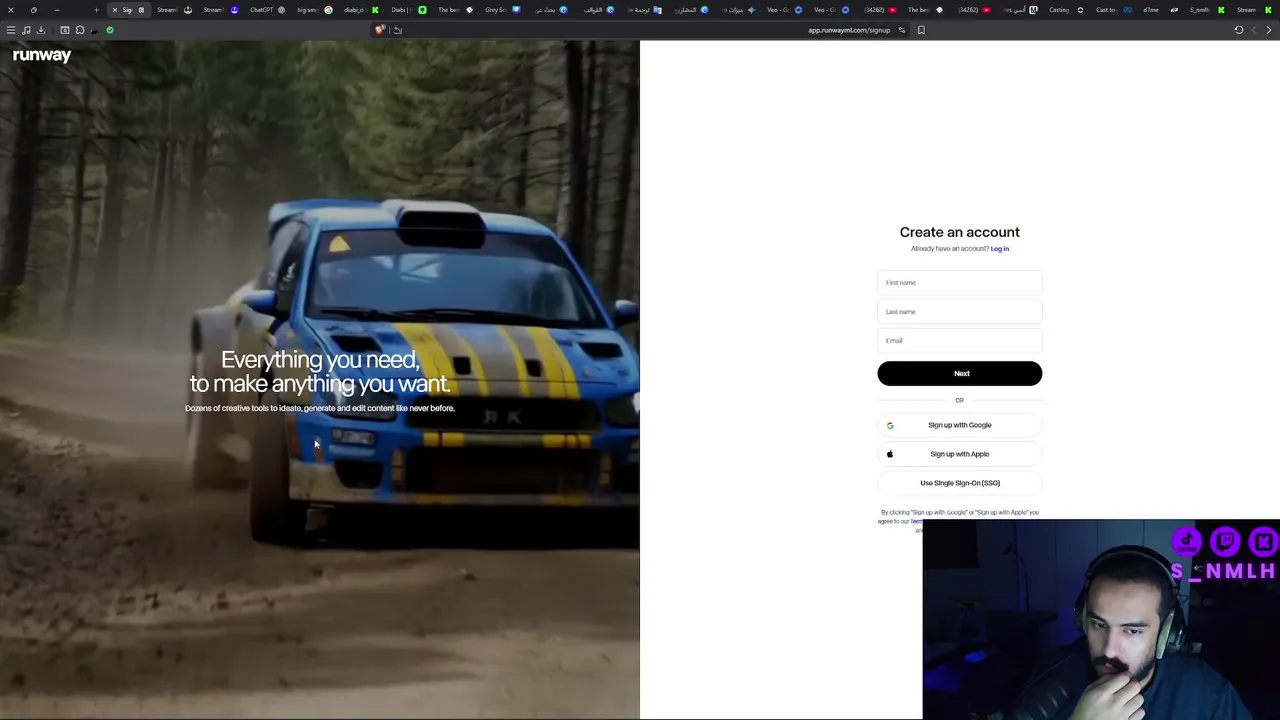Reload the page with refresh icon

(1239, 30)
